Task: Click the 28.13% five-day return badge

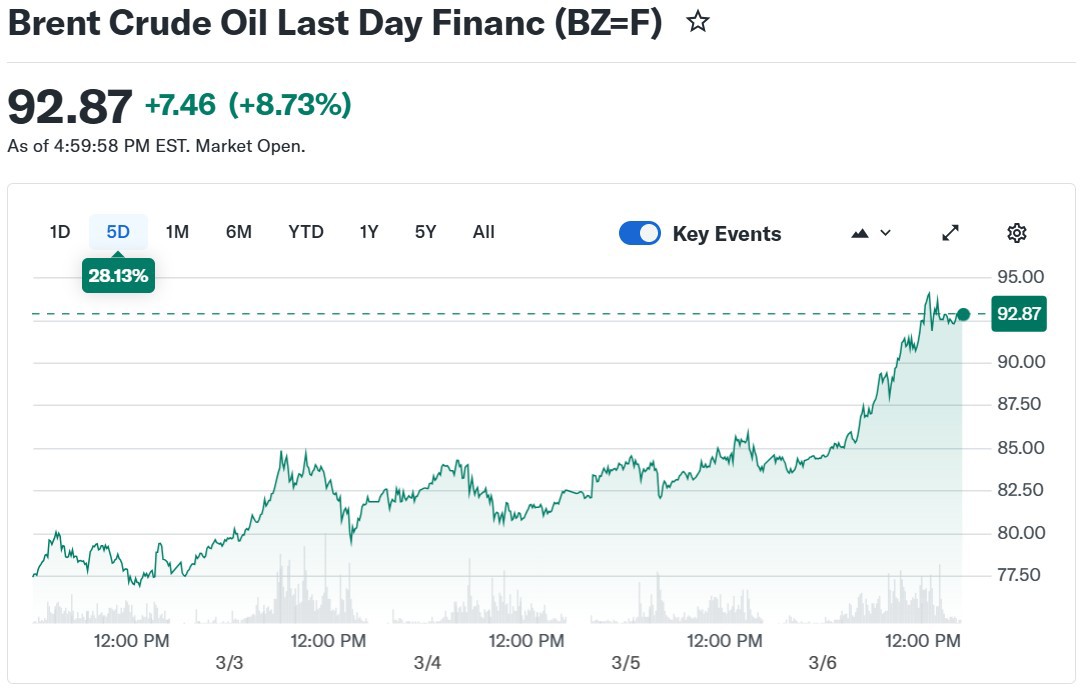Action: [118, 276]
